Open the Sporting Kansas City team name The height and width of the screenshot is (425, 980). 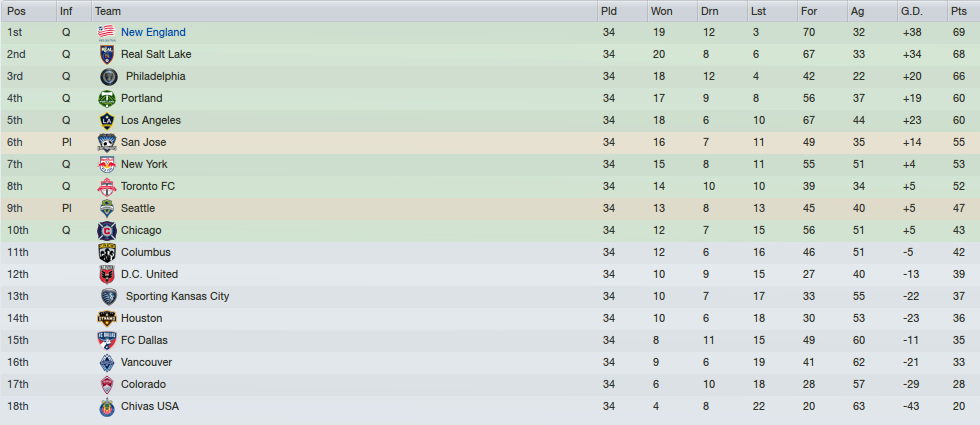(178, 296)
